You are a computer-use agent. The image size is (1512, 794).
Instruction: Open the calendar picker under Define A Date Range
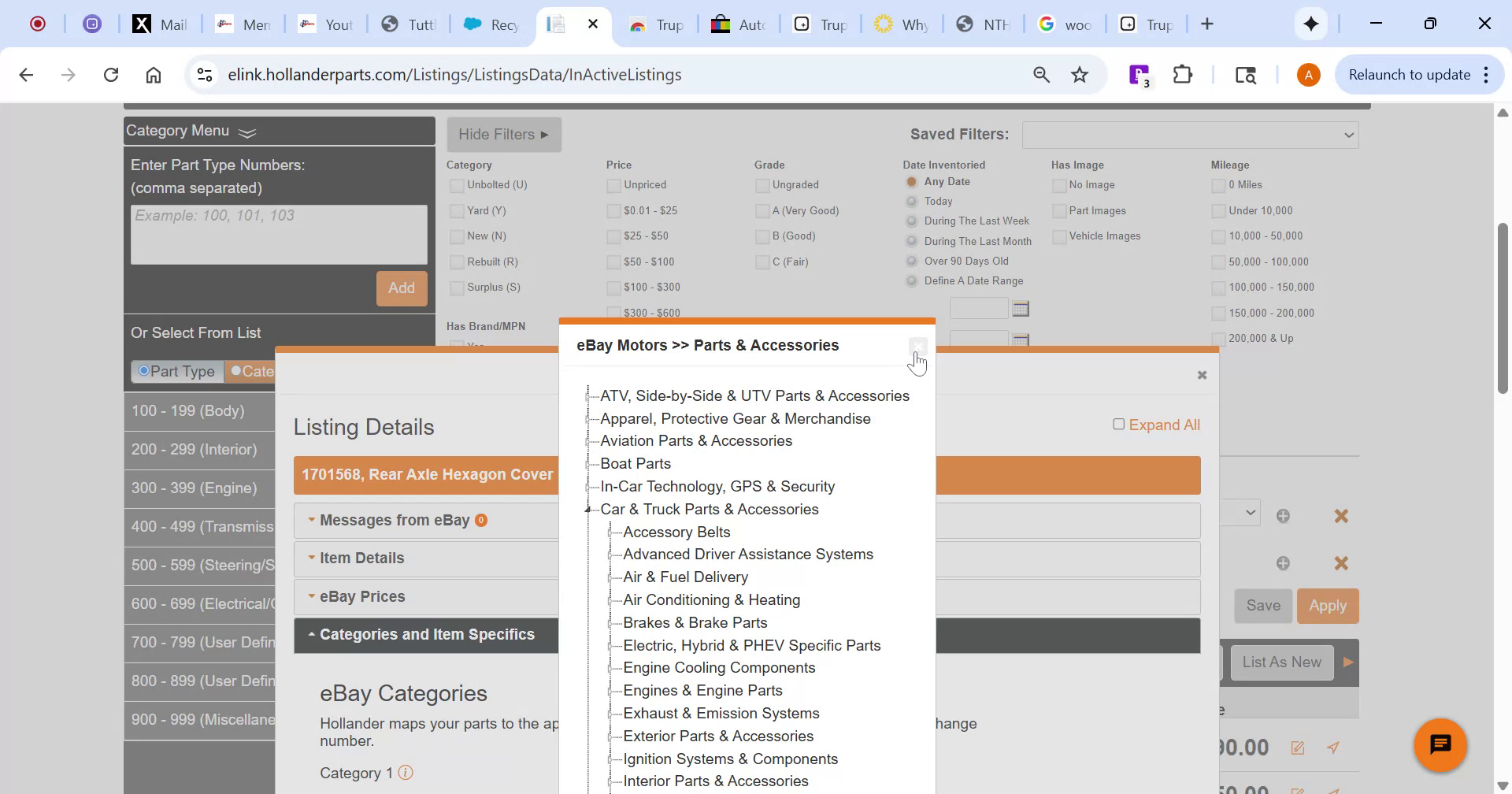tap(1021, 308)
